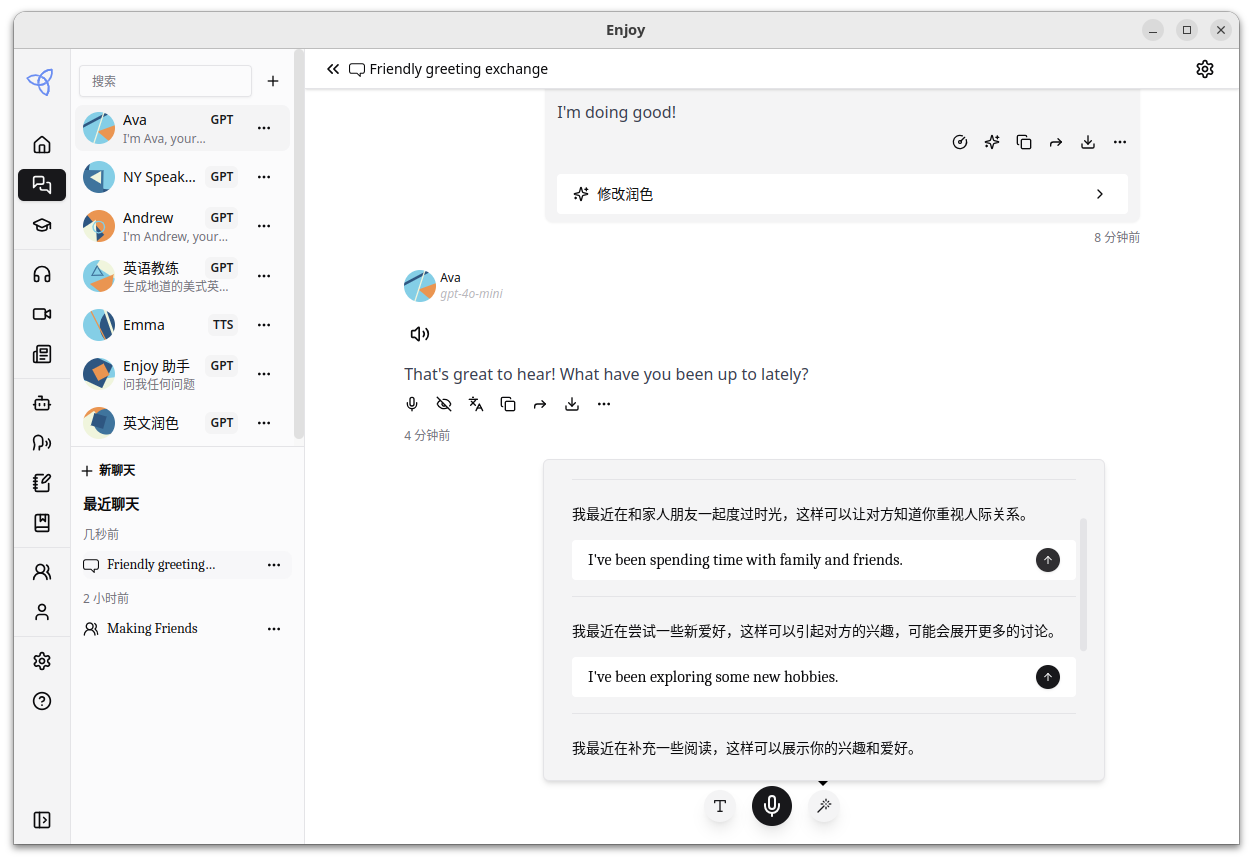Viewport: 1253px width, 861px height.
Task: Switch to text input with the T button
Action: 720,806
